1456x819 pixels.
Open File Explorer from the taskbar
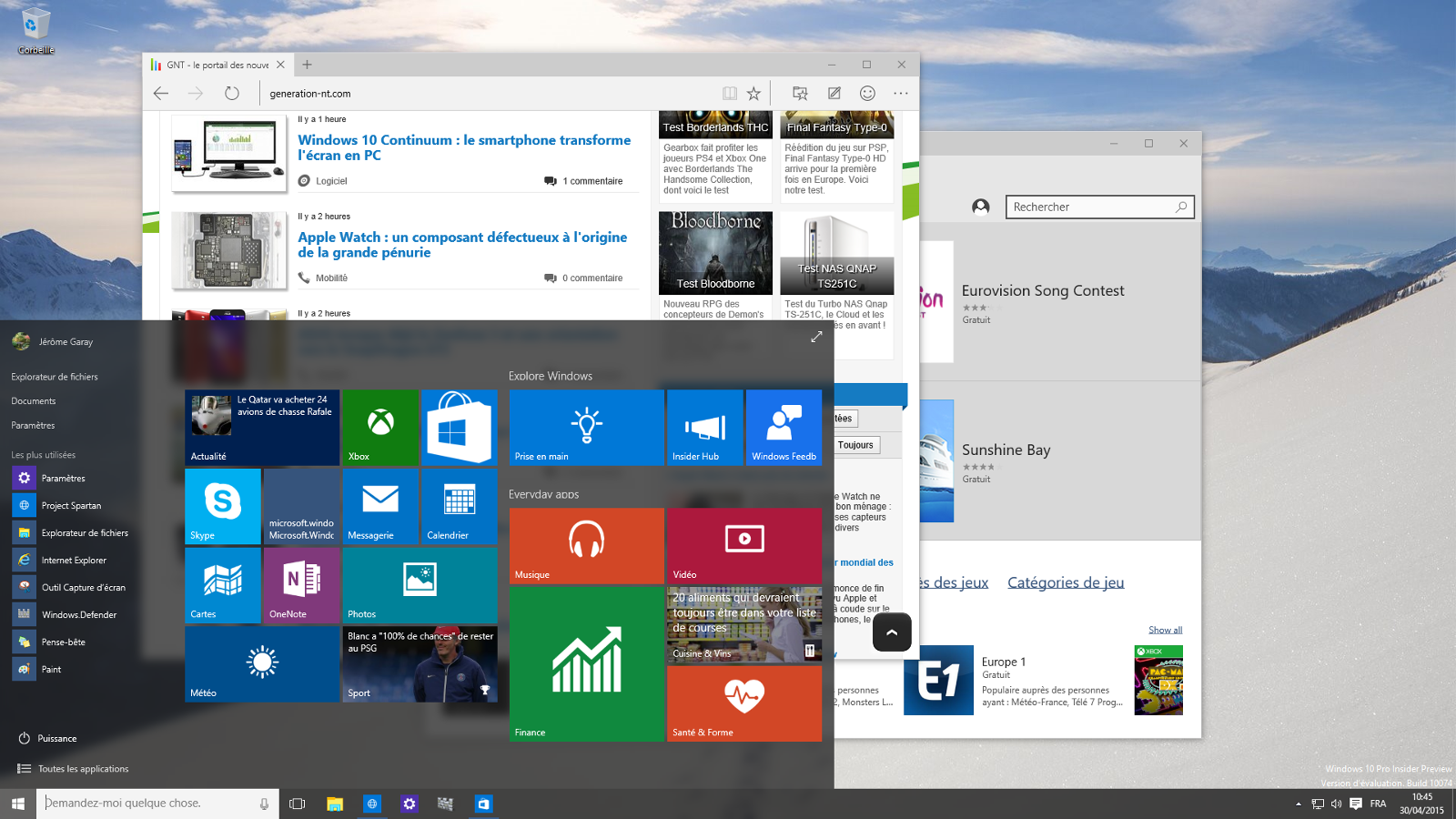(x=335, y=804)
